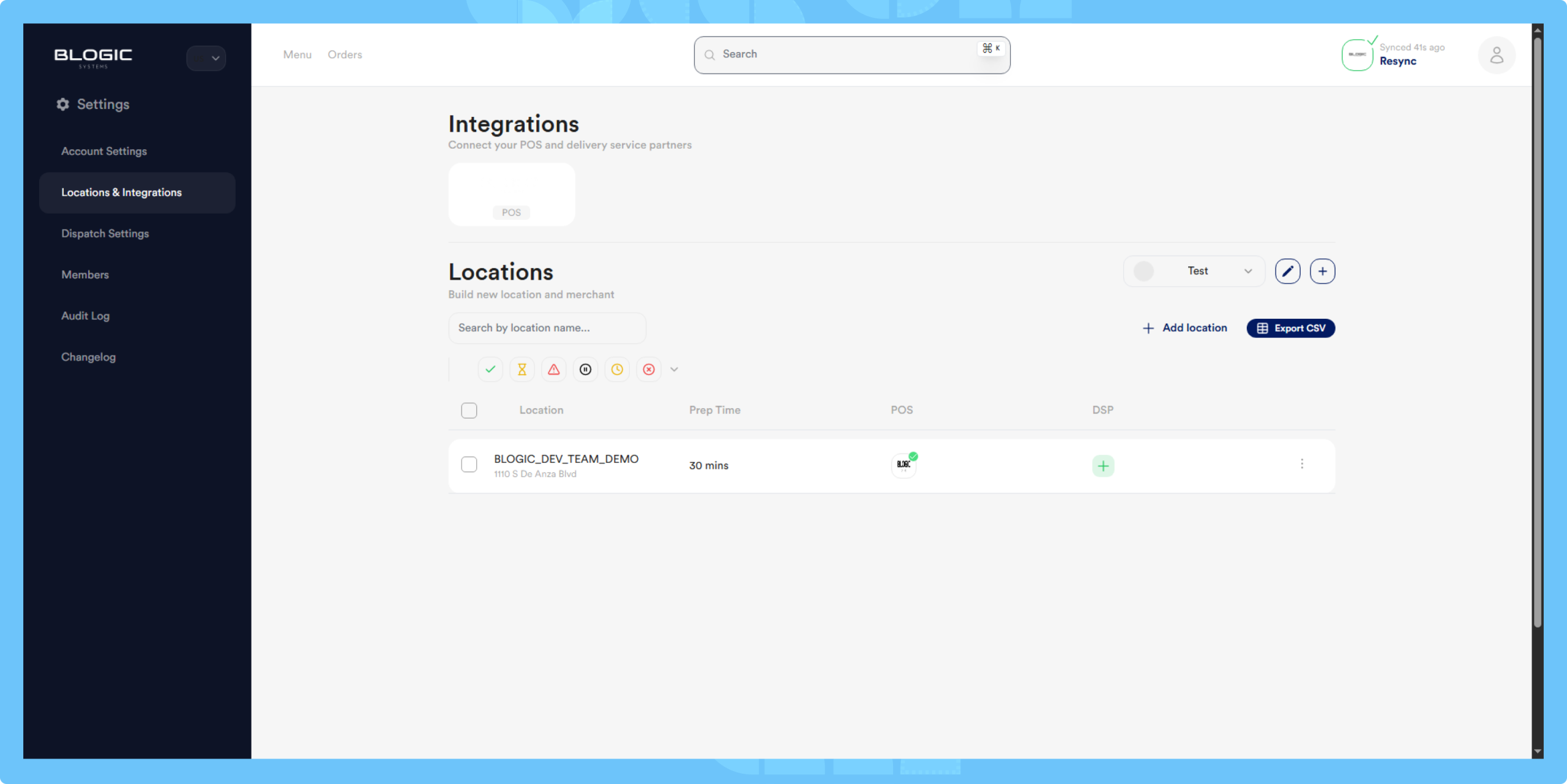Screen dimensions: 1567x784
Task: Open the Test merchant dropdown
Action: (1194, 271)
